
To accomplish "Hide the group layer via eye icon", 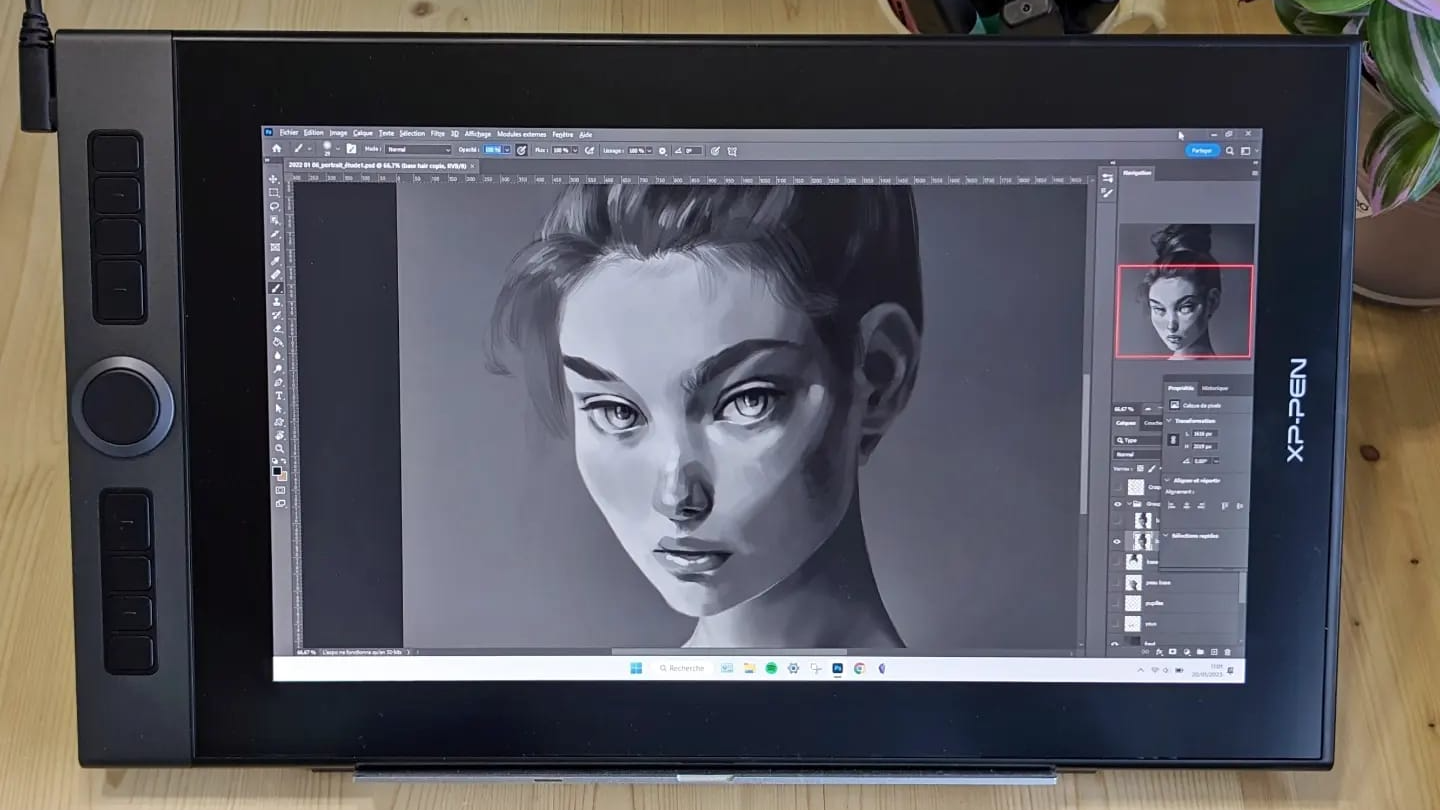I will [1118, 504].
